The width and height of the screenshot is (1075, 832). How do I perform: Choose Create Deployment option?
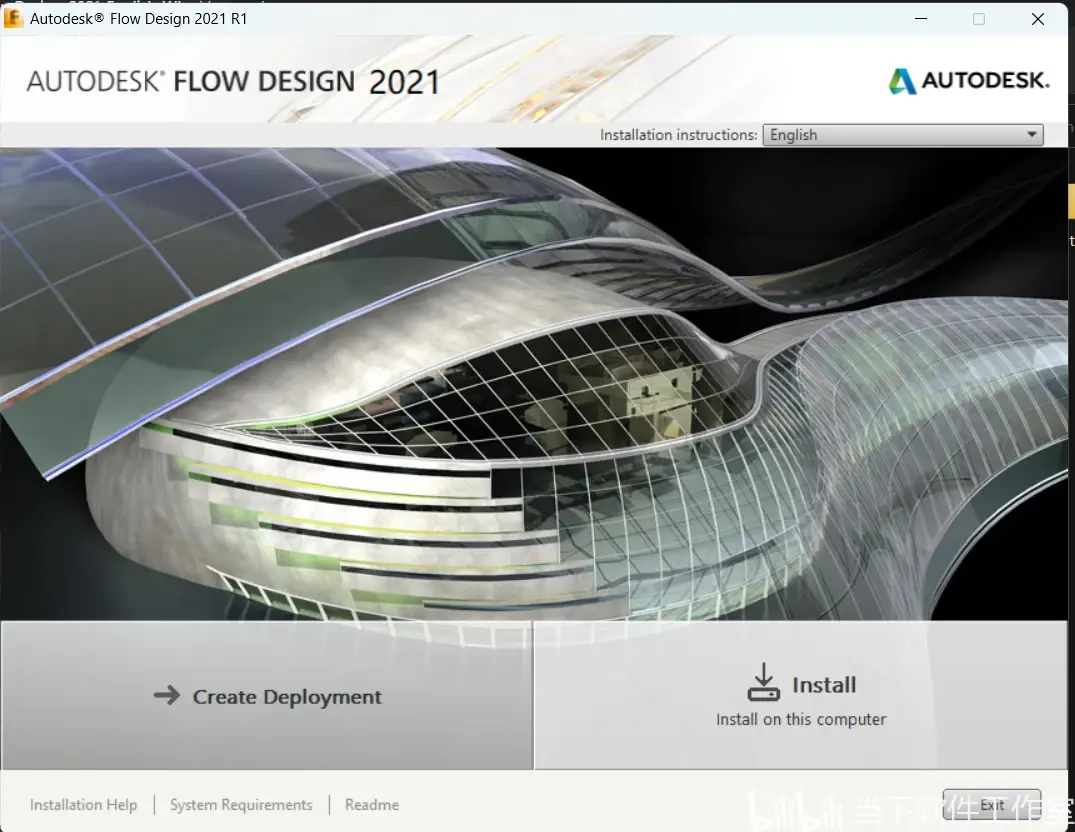pyautogui.click(x=267, y=696)
